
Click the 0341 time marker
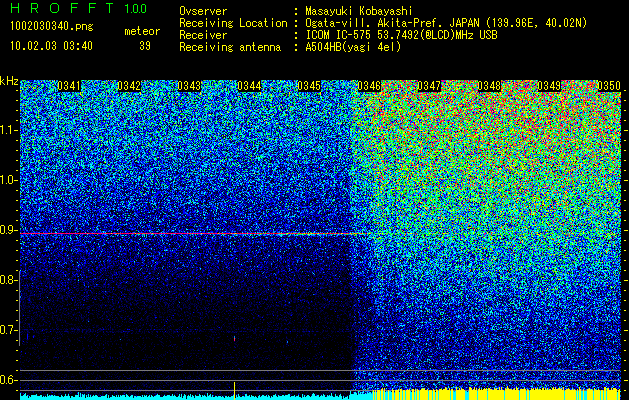click(x=69, y=86)
